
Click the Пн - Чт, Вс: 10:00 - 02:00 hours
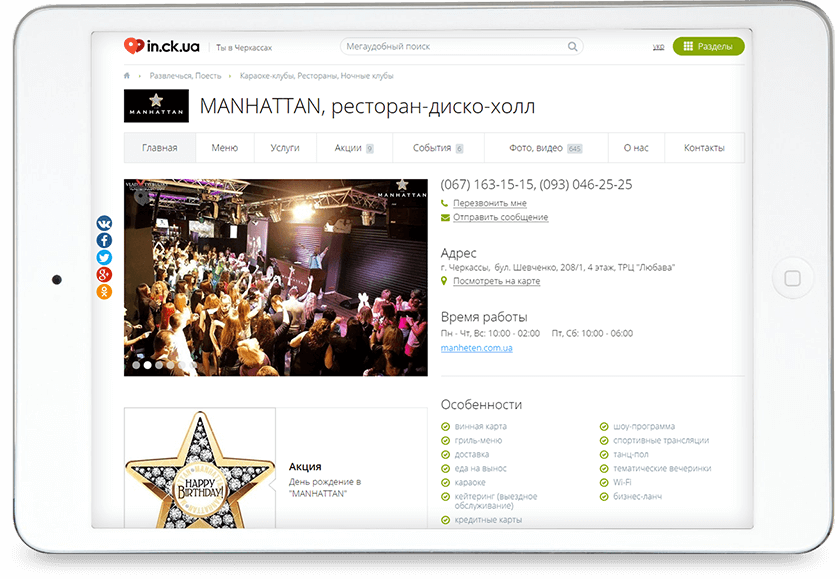click(490, 333)
